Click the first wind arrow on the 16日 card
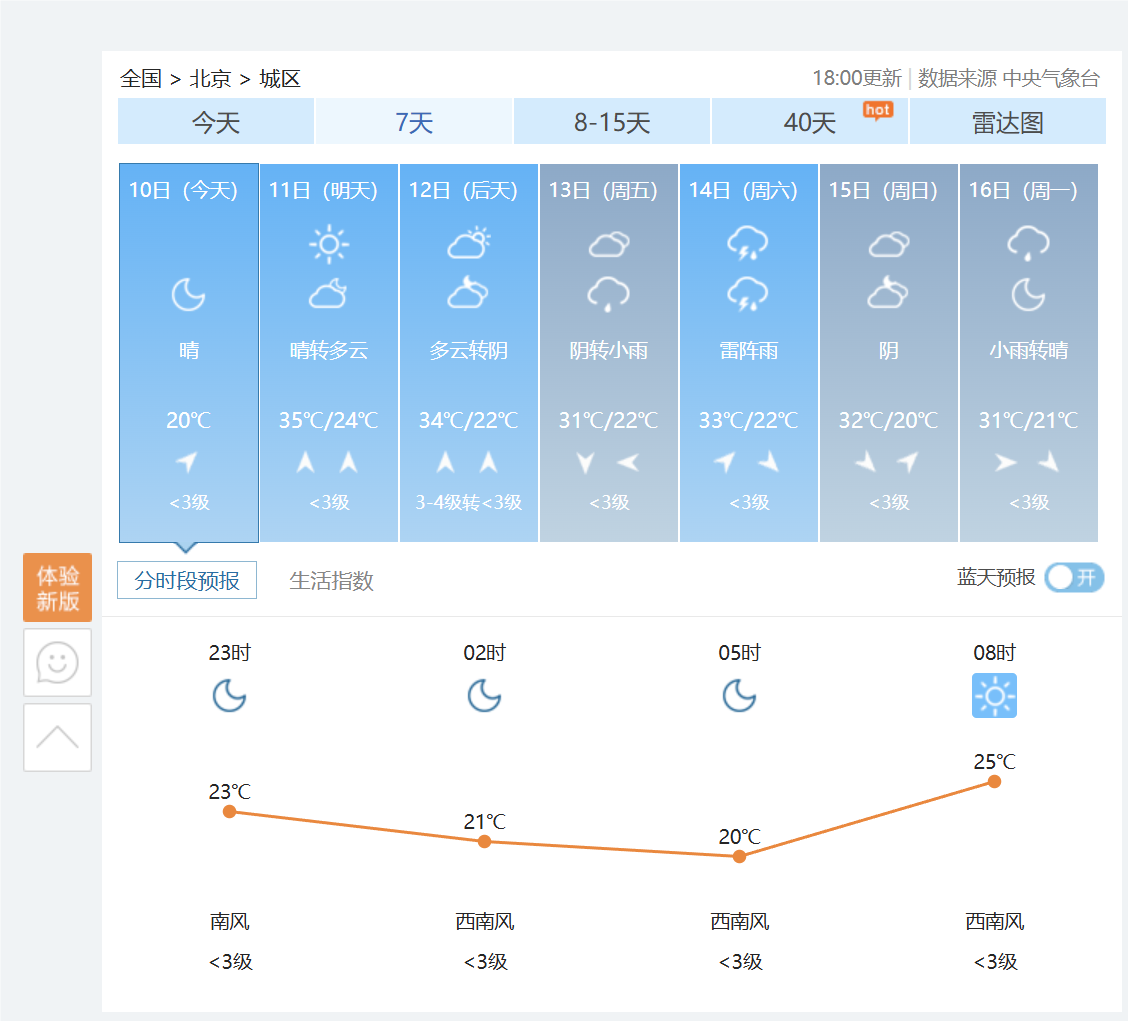Viewport: 1128px width, 1021px height. click(1006, 462)
